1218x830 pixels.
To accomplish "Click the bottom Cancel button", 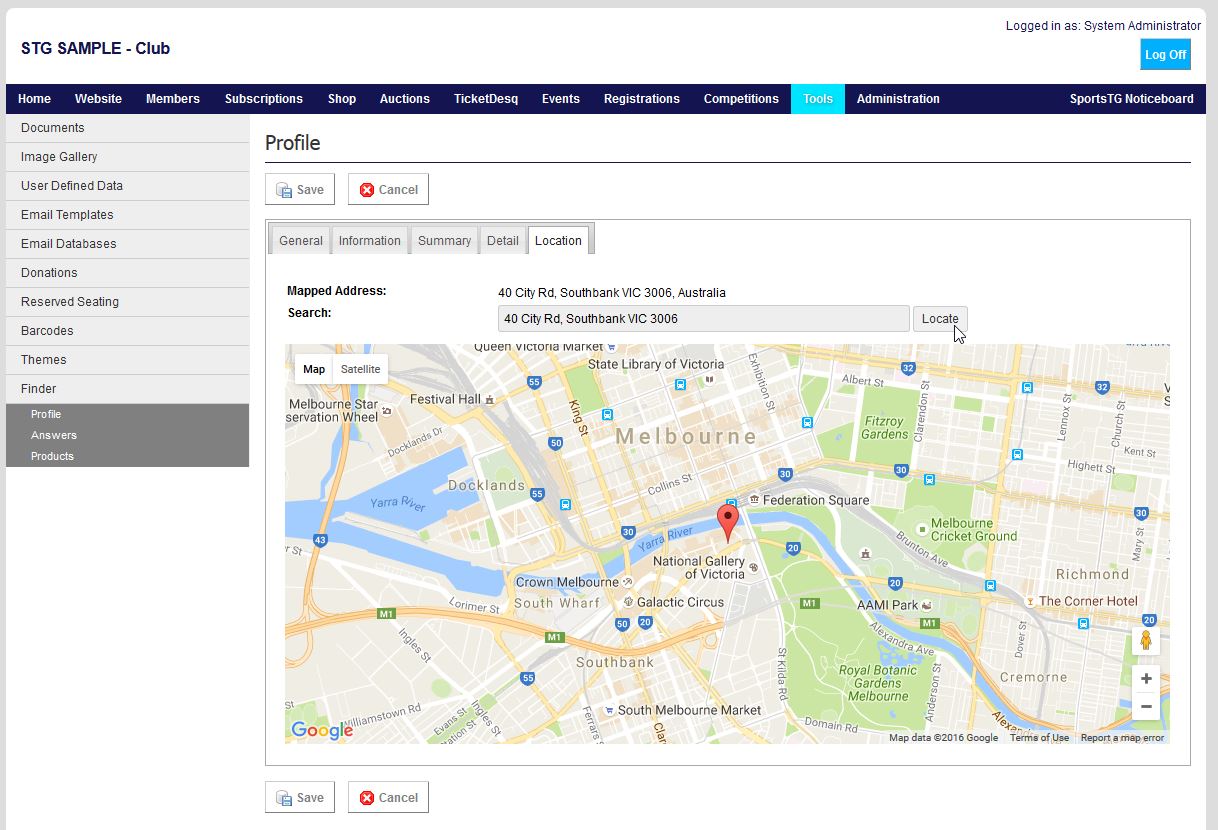I will point(388,797).
